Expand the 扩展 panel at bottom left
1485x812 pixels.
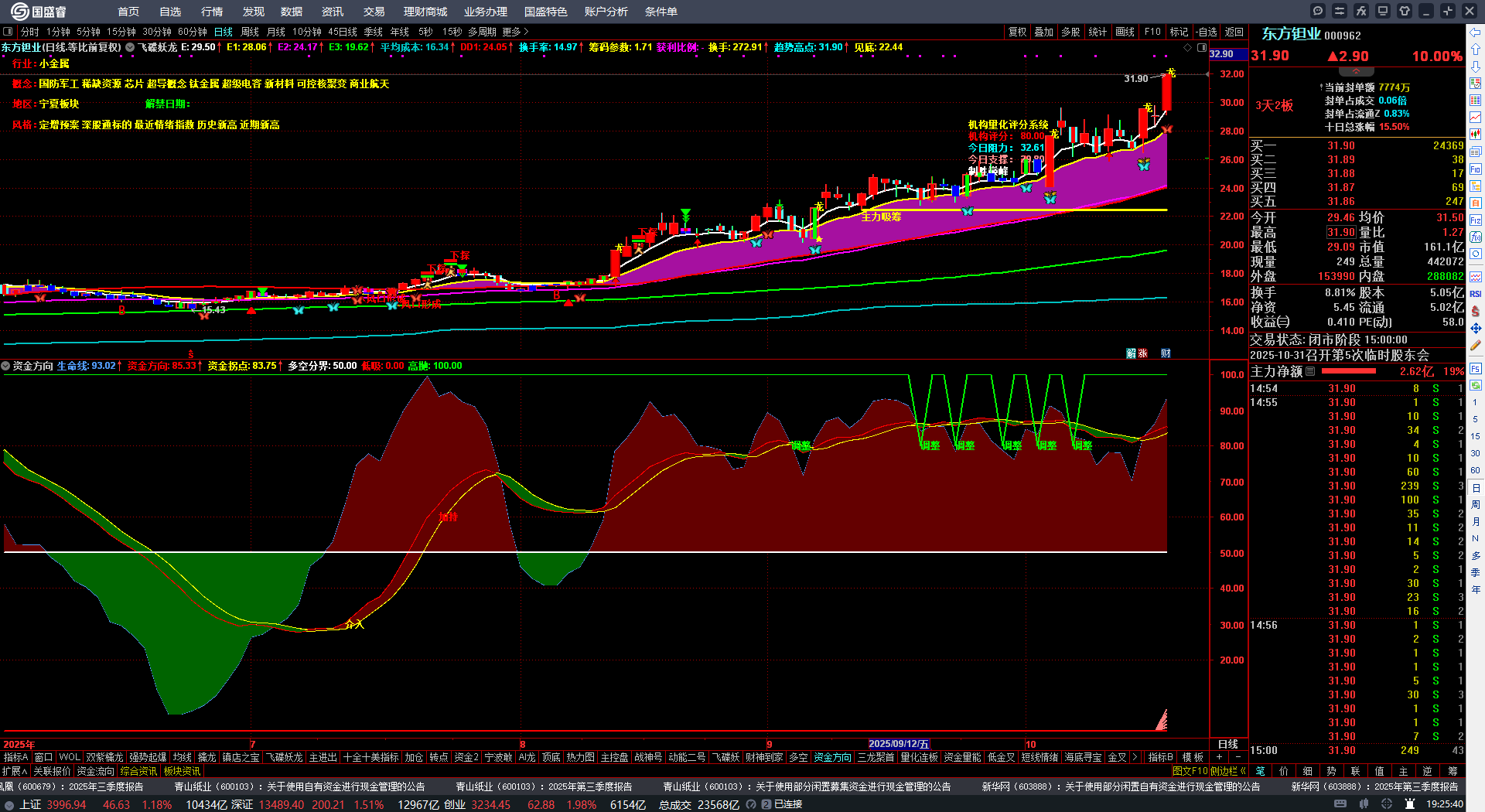click(15, 771)
